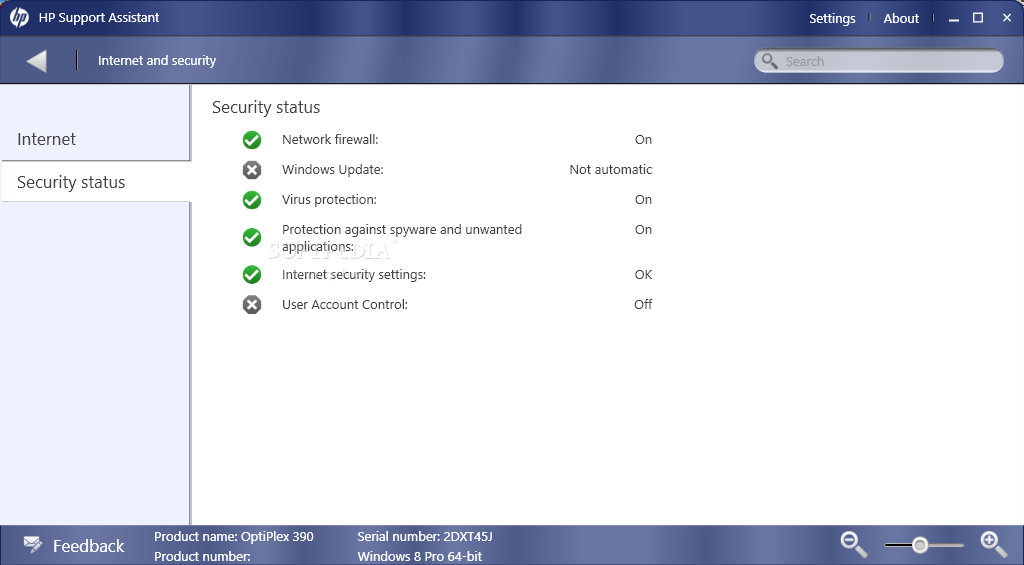1024x565 pixels.
Task: Click the HP logo icon
Action: [x=19, y=18]
